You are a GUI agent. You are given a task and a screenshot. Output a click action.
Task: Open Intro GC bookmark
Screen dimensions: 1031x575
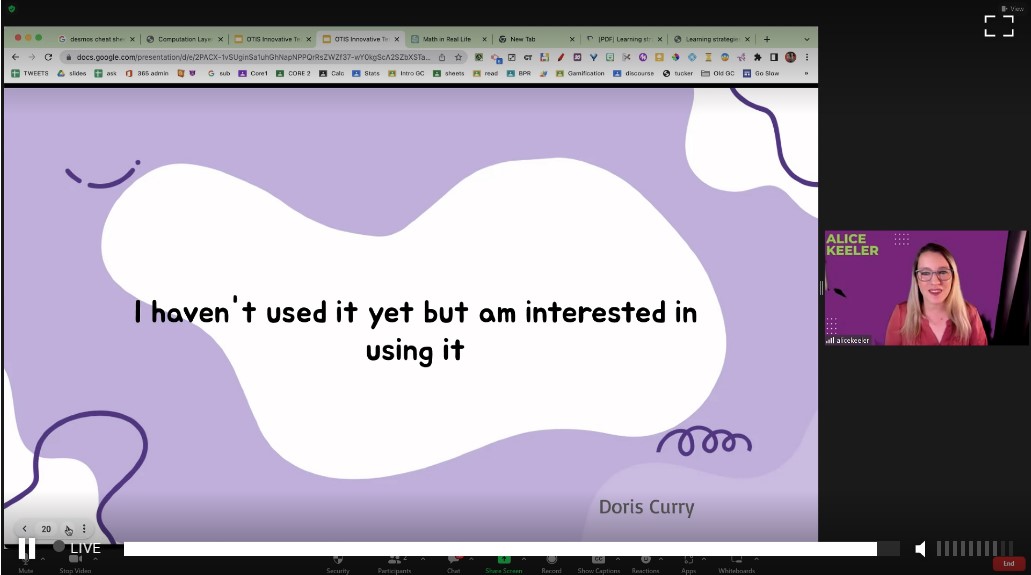406,74
